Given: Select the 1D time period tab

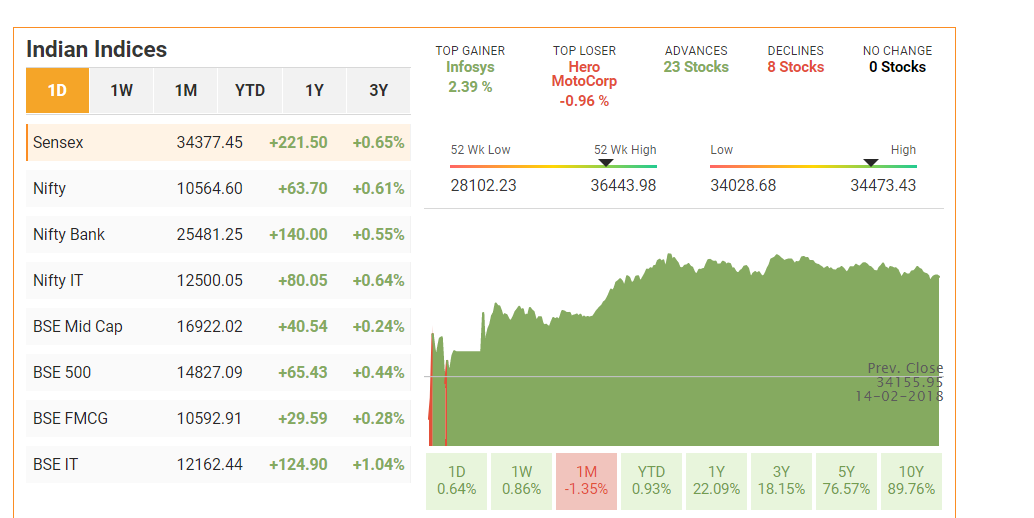Looking at the screenshot, I should (57, 91).
